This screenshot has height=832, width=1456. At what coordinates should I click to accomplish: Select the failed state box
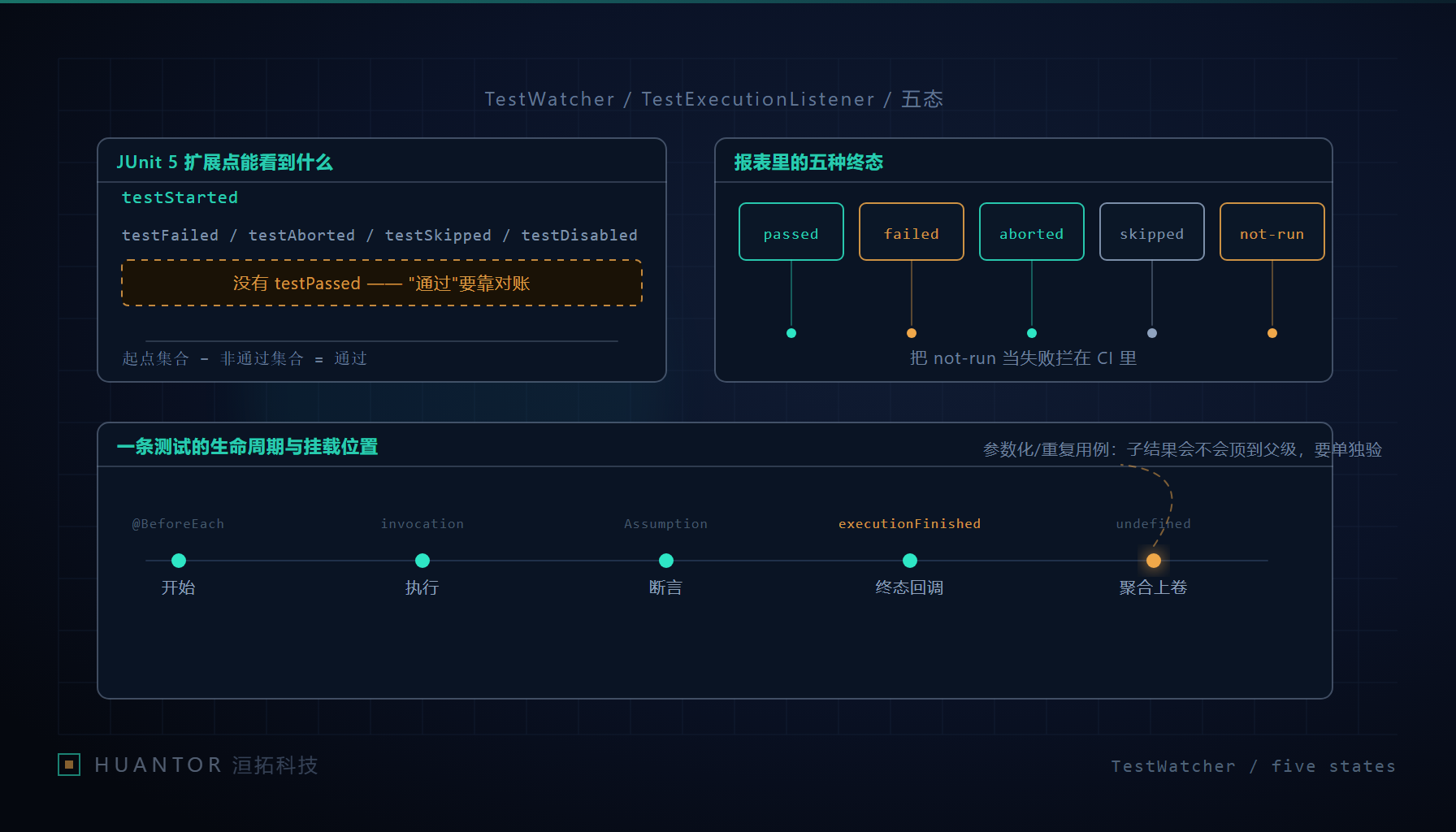(912, 232)
